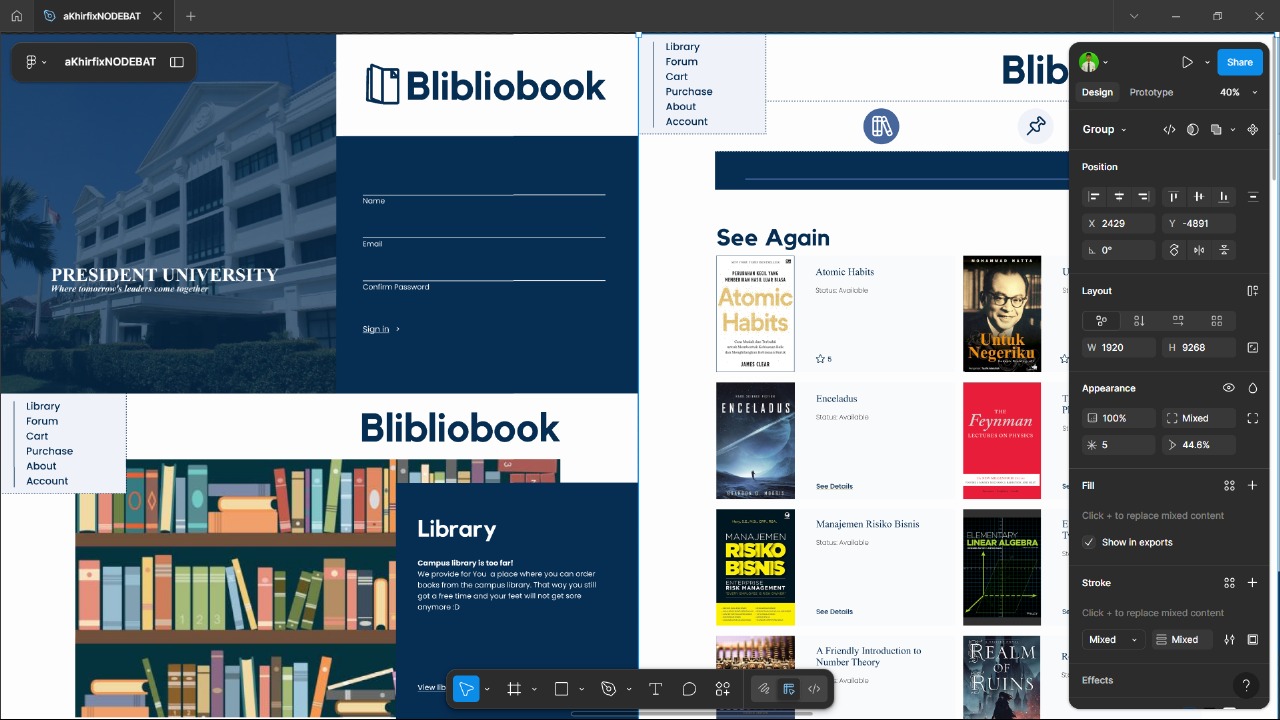This screenshot has height=720, width=1280.
Task: Open the Actions components icon in toolbar
Action: 722,689
